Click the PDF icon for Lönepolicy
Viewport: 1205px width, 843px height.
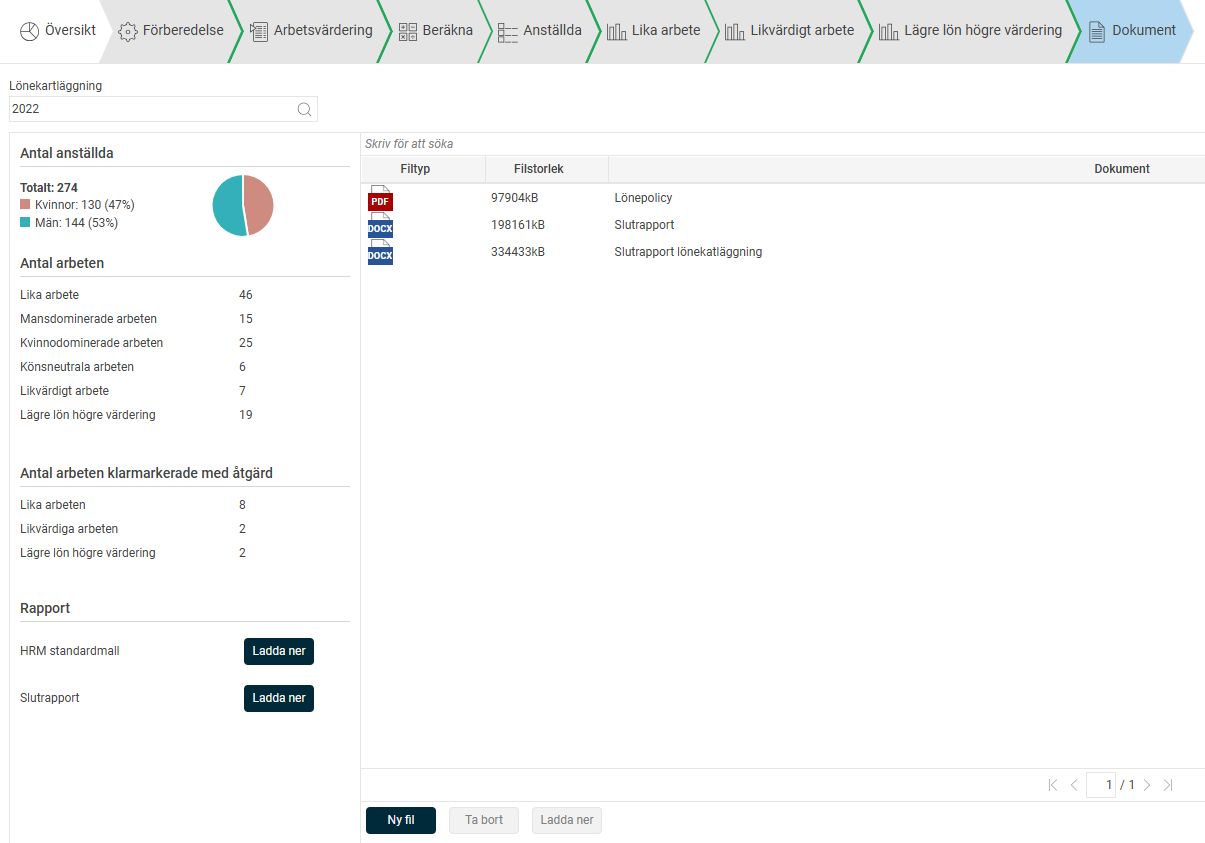tap(380, 198)
